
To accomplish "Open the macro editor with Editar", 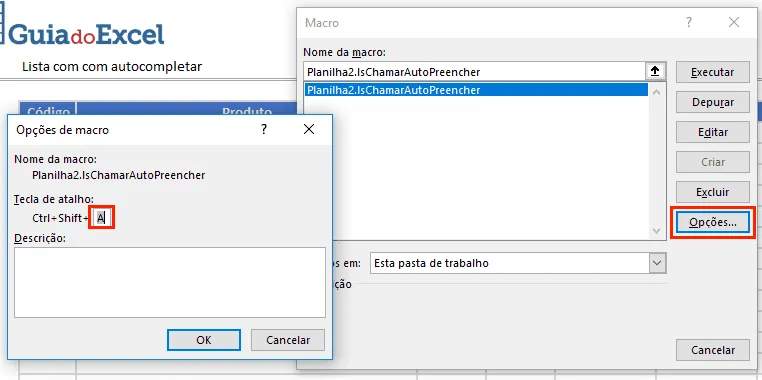I will point(712,132).
